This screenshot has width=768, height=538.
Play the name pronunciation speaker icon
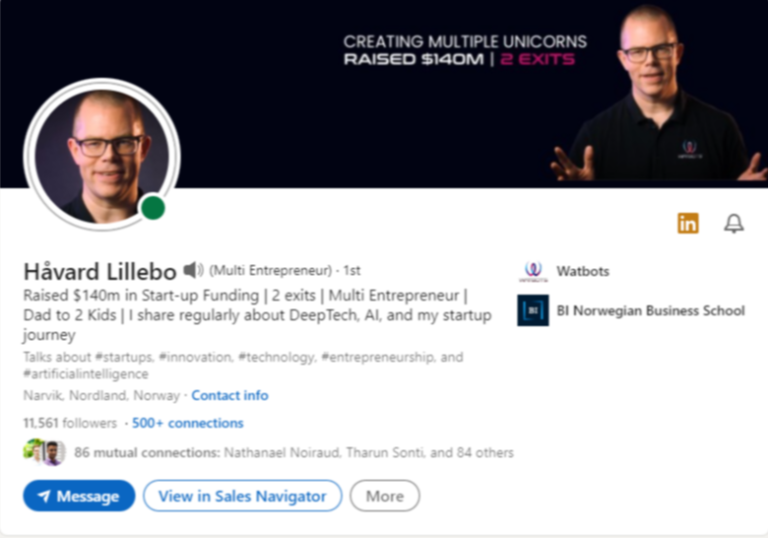point(193,270)
